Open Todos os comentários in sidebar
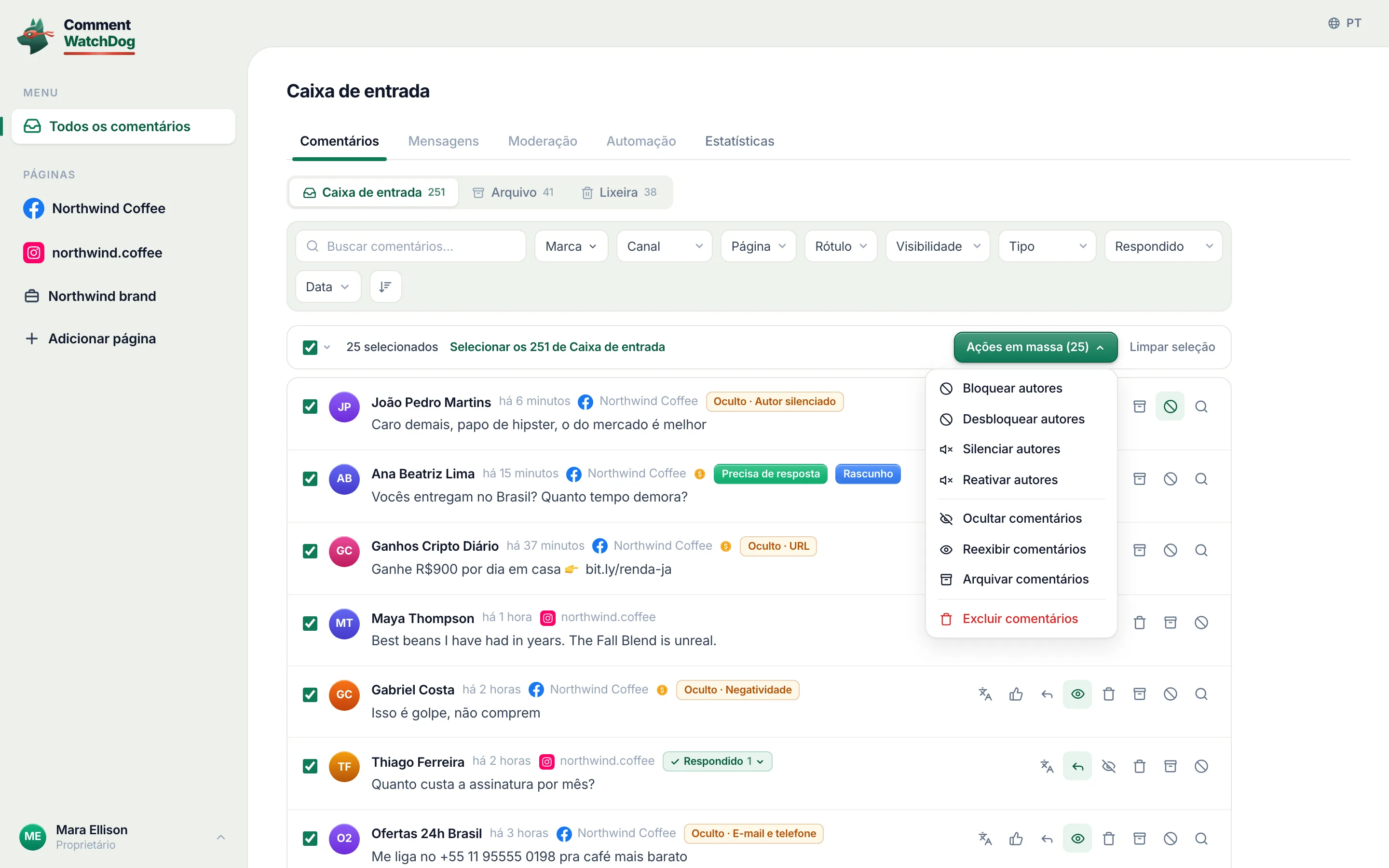 click(x=123, y=126)
